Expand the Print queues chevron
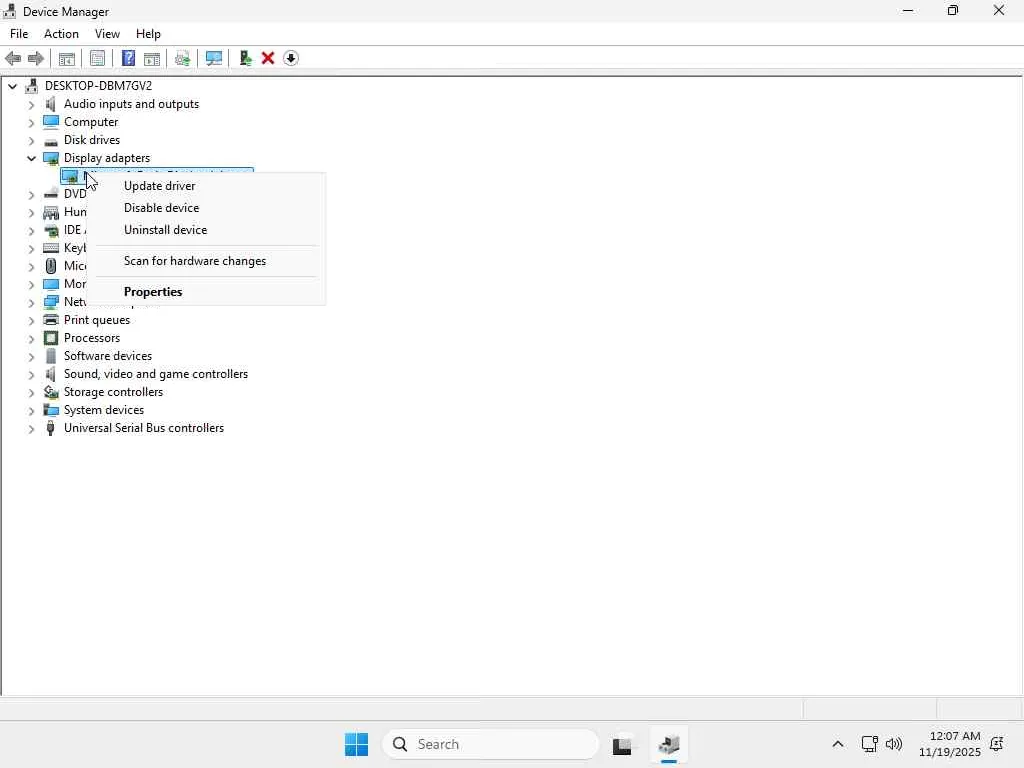Screen dimensions: 1024x768 31,321
